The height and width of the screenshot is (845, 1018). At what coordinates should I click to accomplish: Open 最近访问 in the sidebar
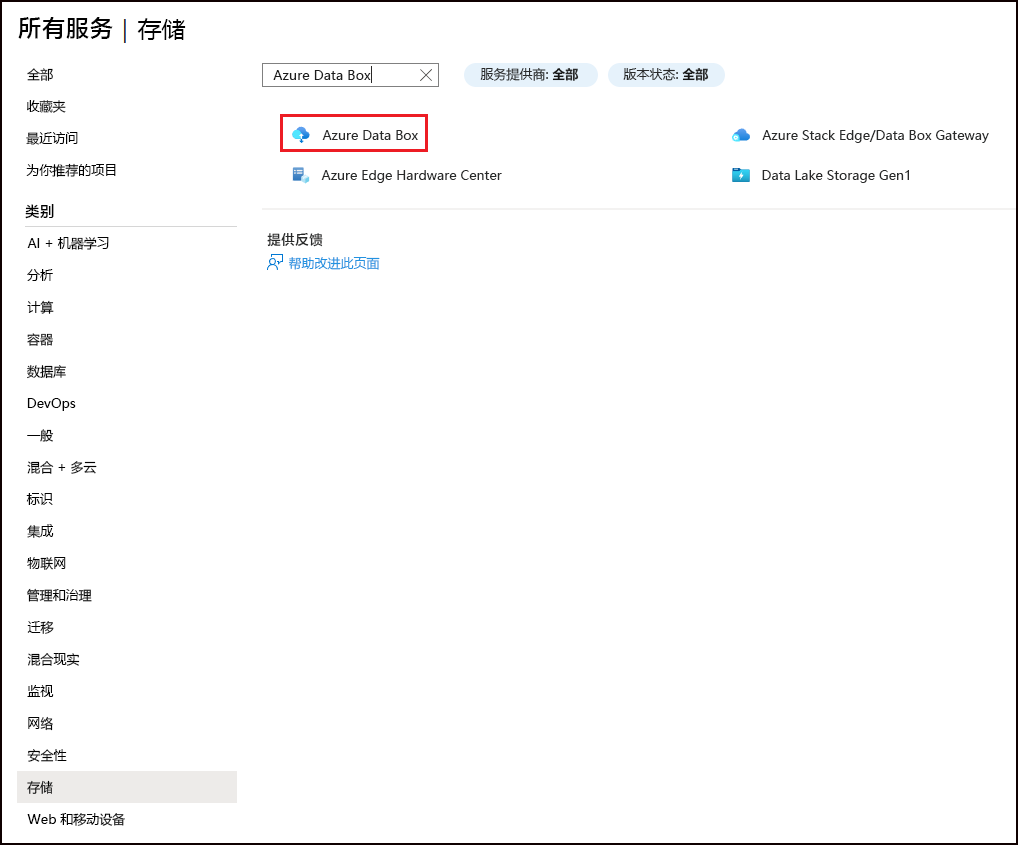[x=52, y=138]
